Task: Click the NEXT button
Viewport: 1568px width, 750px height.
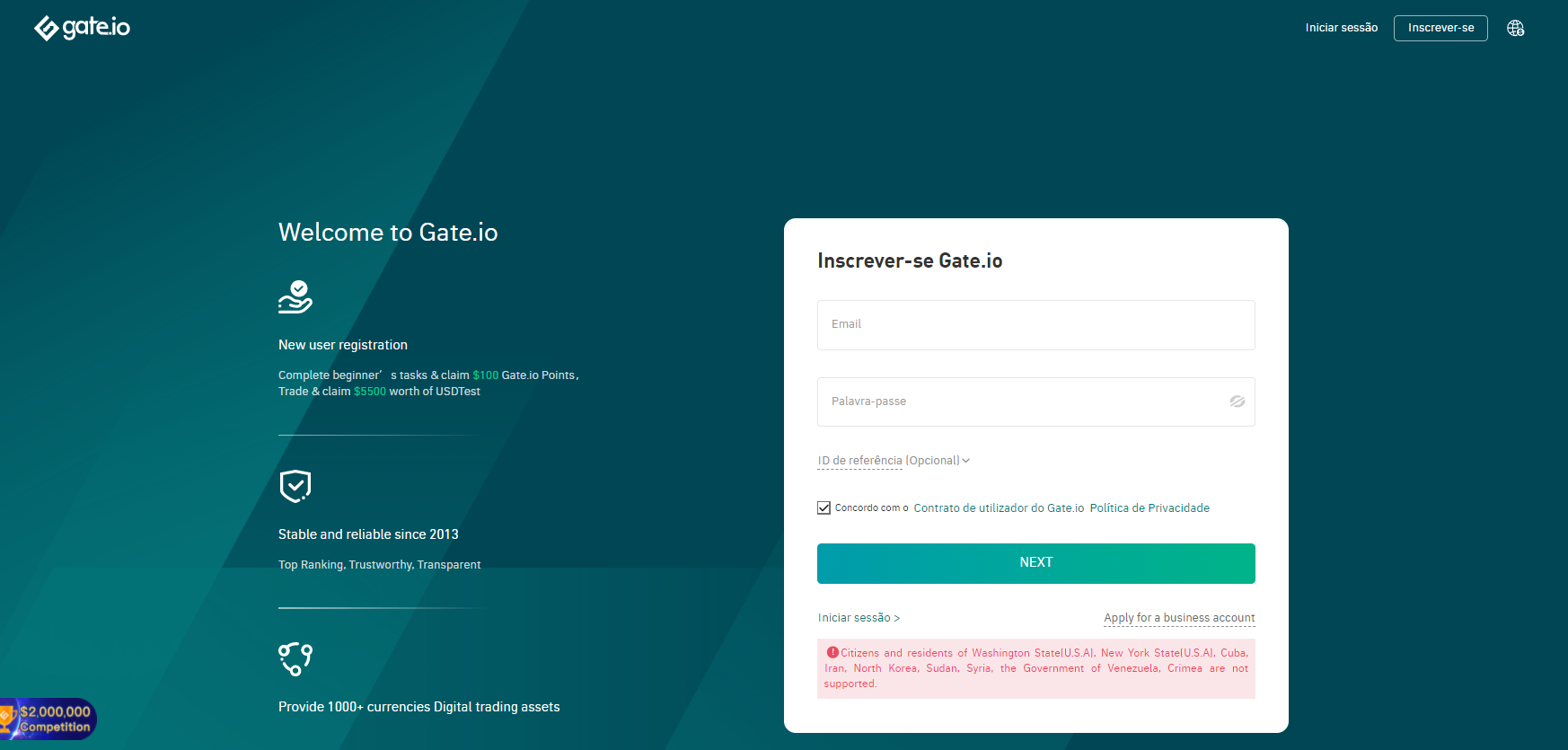Action: pos(1035,563)
